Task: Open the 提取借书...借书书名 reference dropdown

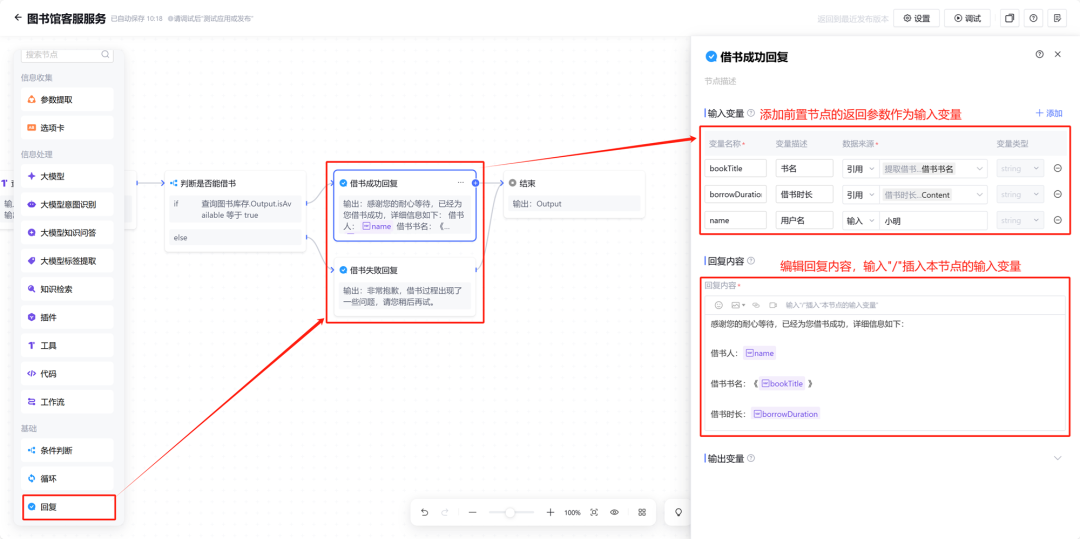Action: (x=933, y=168)
